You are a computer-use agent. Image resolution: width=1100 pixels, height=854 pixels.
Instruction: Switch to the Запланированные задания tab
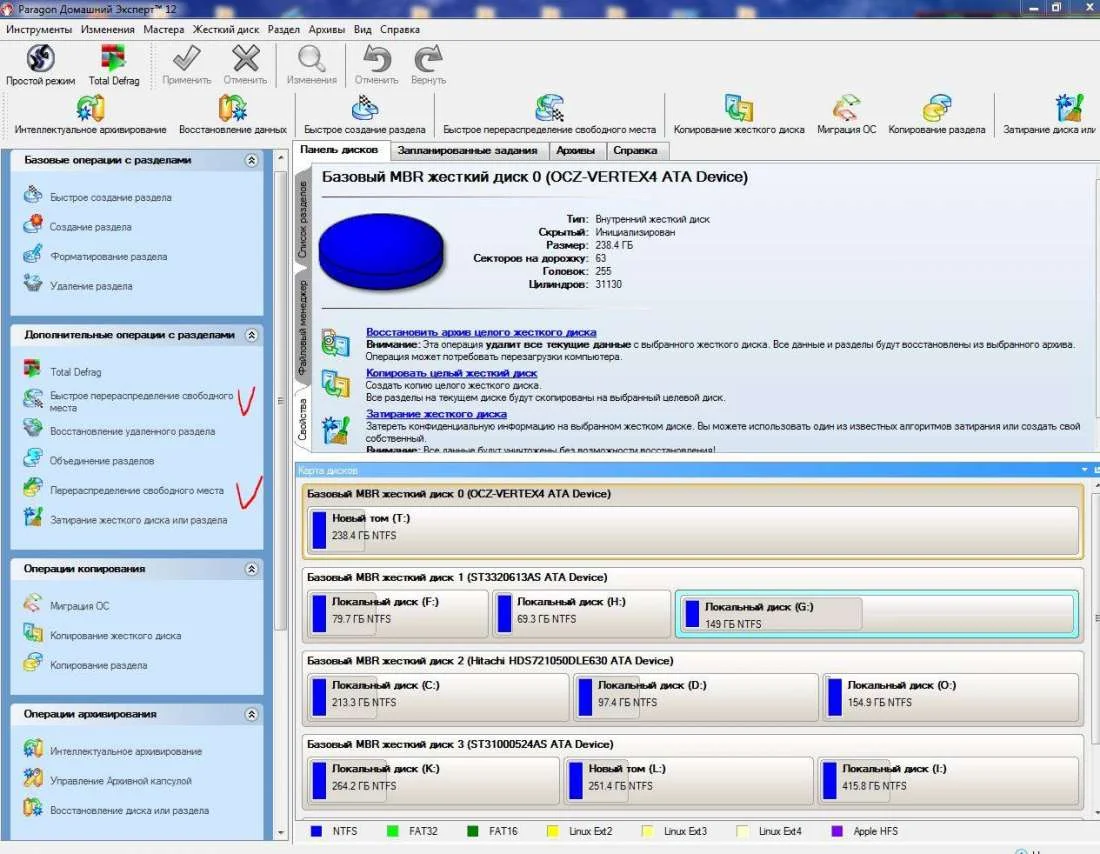coord(467,151)
